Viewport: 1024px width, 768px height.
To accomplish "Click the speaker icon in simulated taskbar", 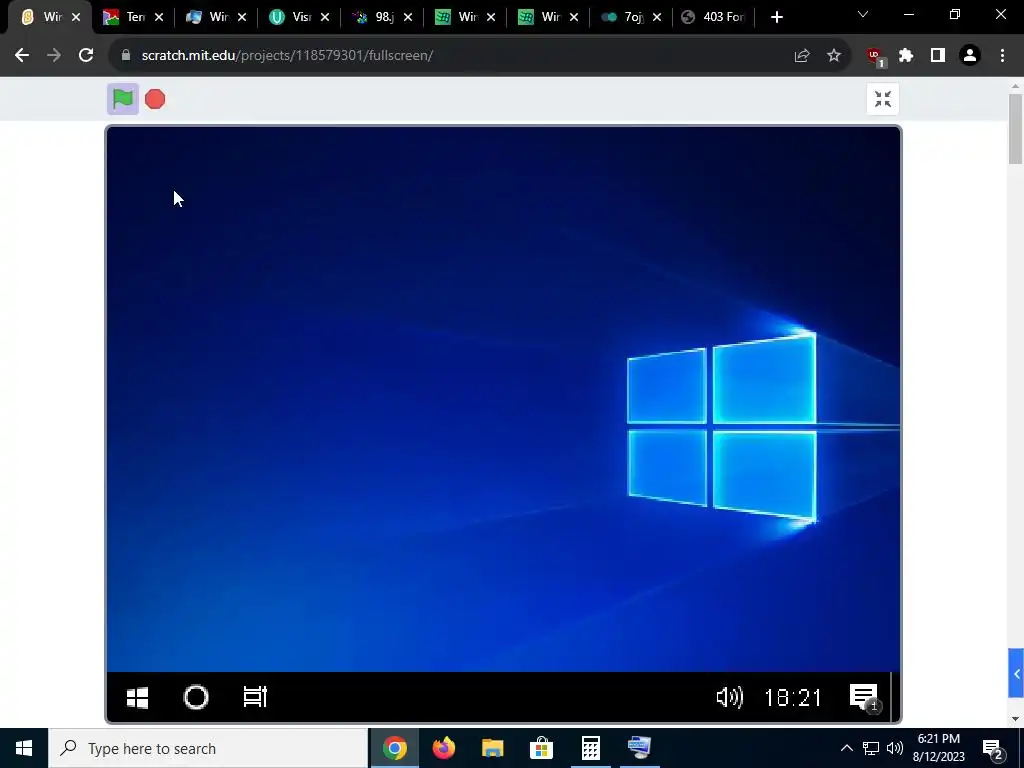I will tap(729, 697).
